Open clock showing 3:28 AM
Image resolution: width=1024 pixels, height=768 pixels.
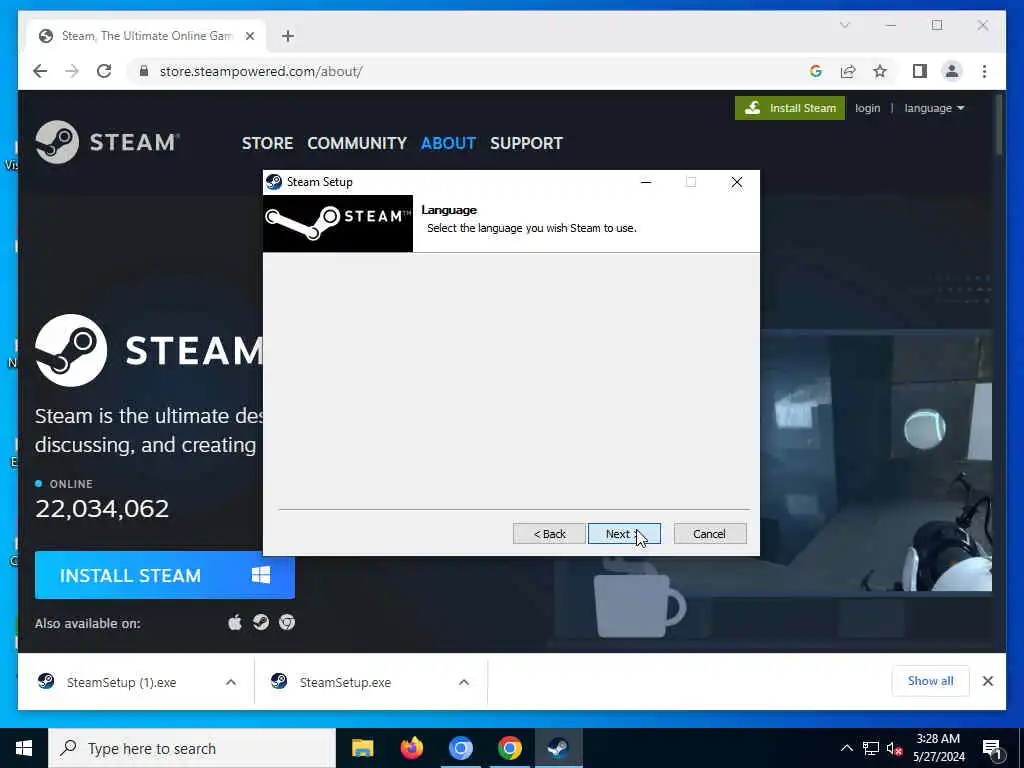938,748
